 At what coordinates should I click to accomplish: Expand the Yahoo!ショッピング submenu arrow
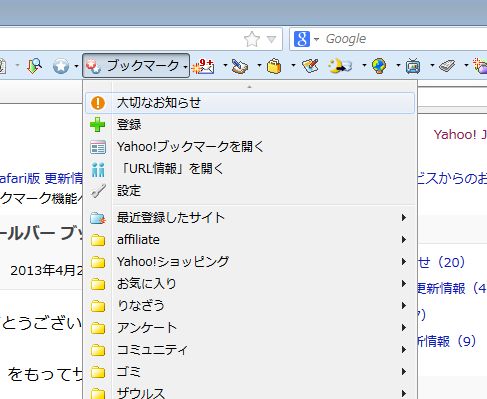click(x=404, y=262)
